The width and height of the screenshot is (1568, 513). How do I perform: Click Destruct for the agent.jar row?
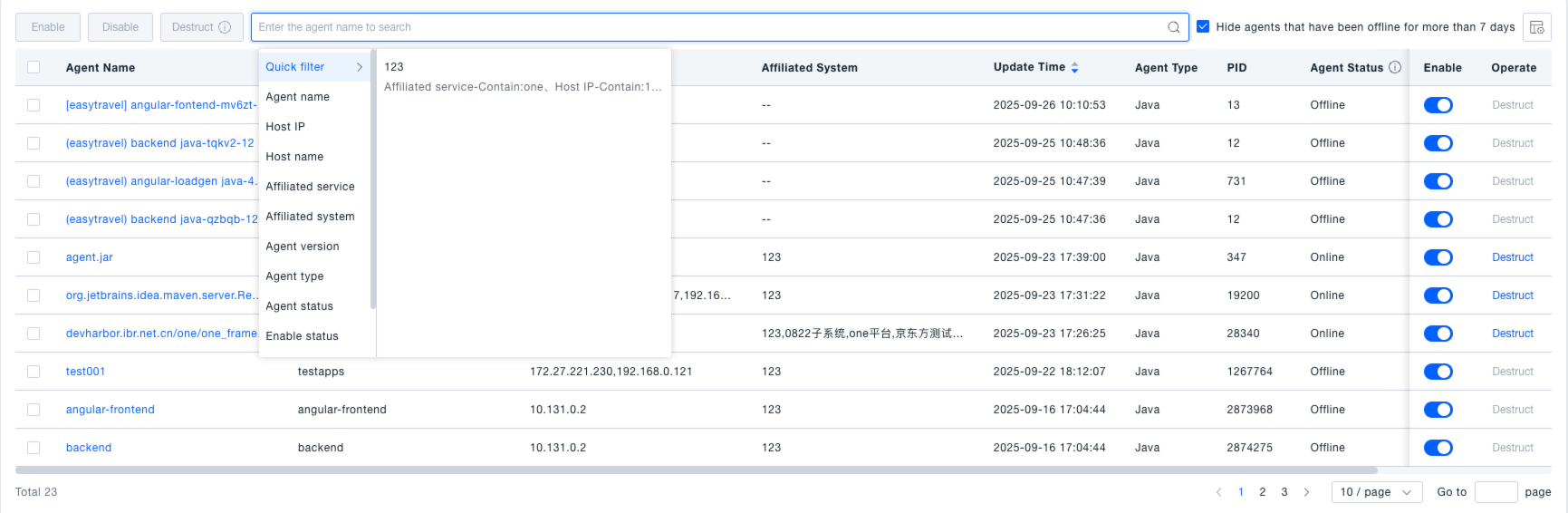(1512, 257)
